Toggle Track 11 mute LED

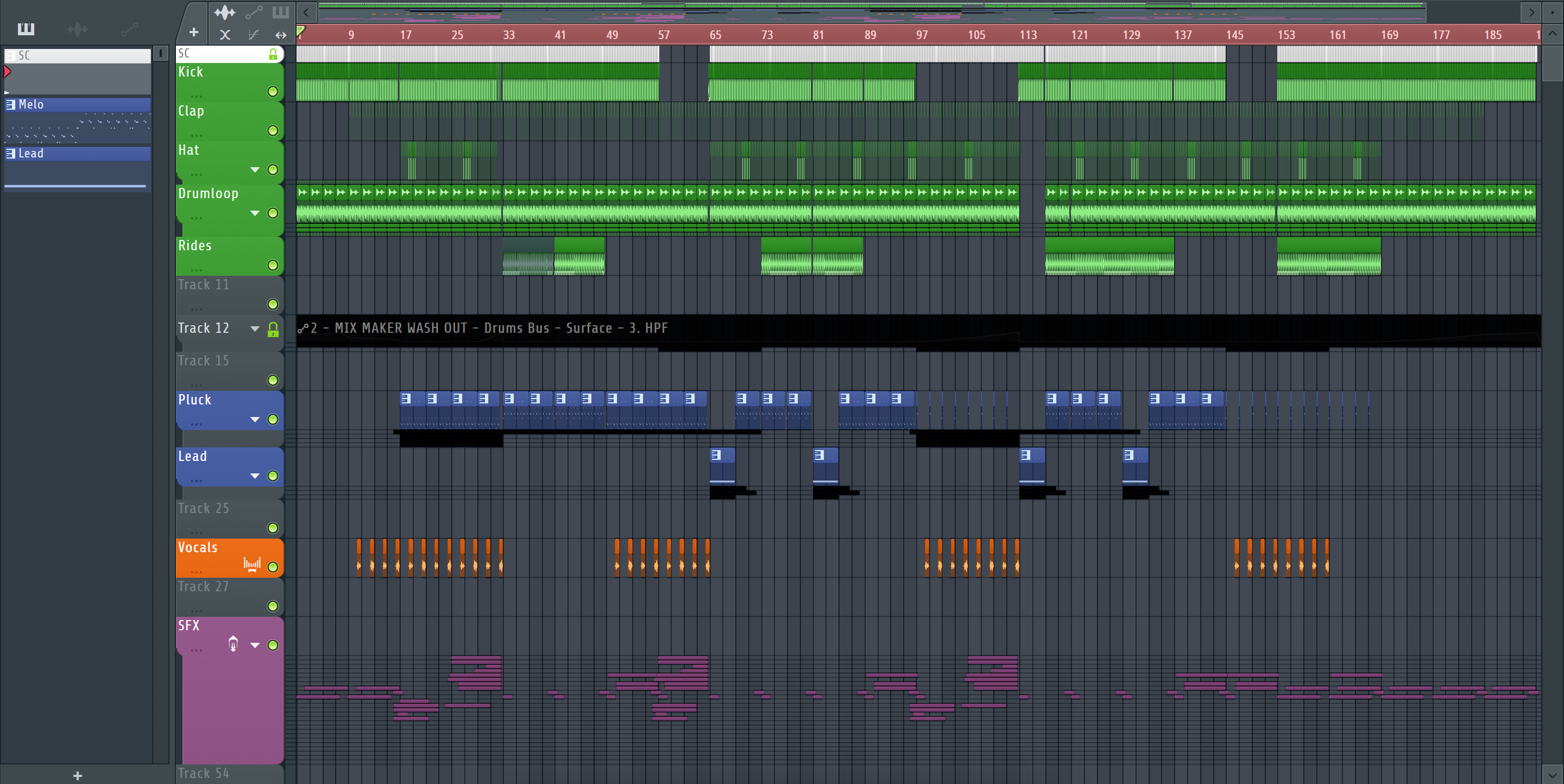click(x=273, y=304)
